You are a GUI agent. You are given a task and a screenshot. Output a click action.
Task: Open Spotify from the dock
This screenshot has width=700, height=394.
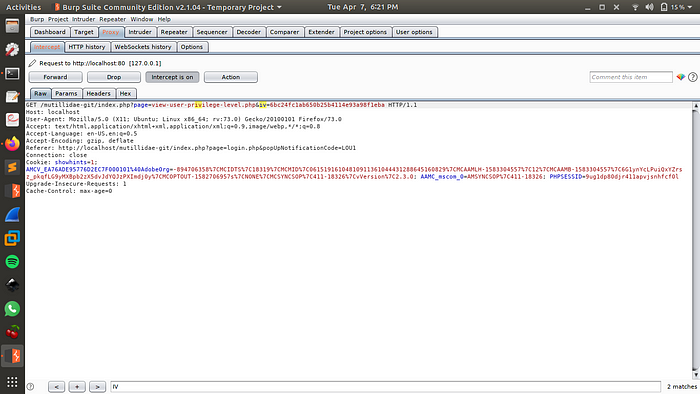[x=12, y=261]
